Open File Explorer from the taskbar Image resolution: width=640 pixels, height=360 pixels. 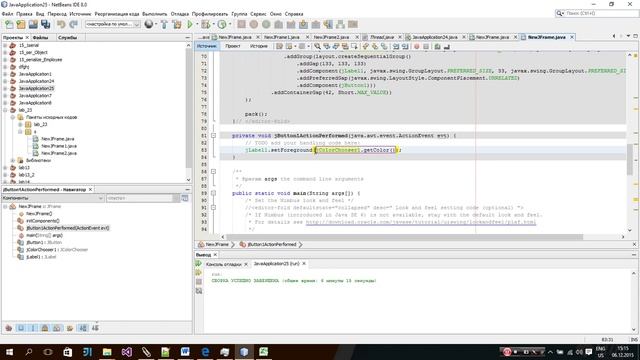[x=107, y=351]
